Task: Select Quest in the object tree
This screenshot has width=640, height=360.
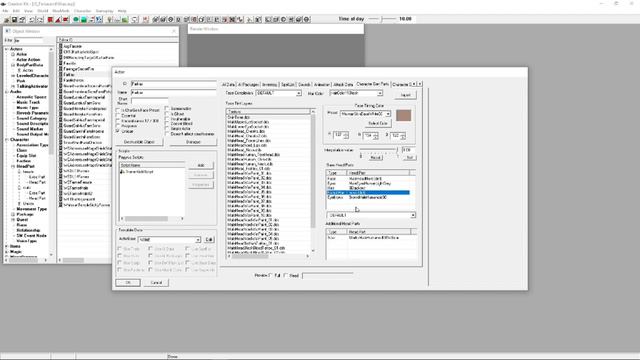Action: pos(22,220)
